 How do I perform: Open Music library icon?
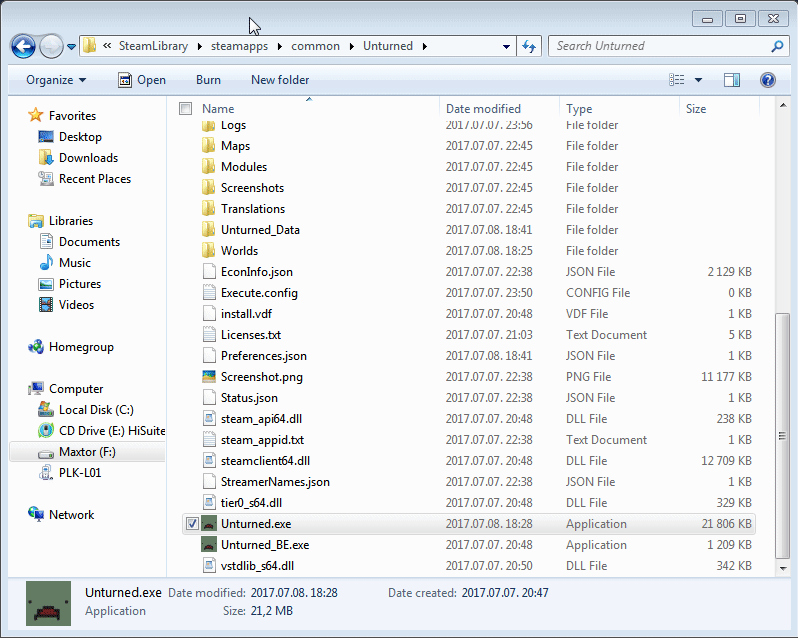(x=46, y=263)
